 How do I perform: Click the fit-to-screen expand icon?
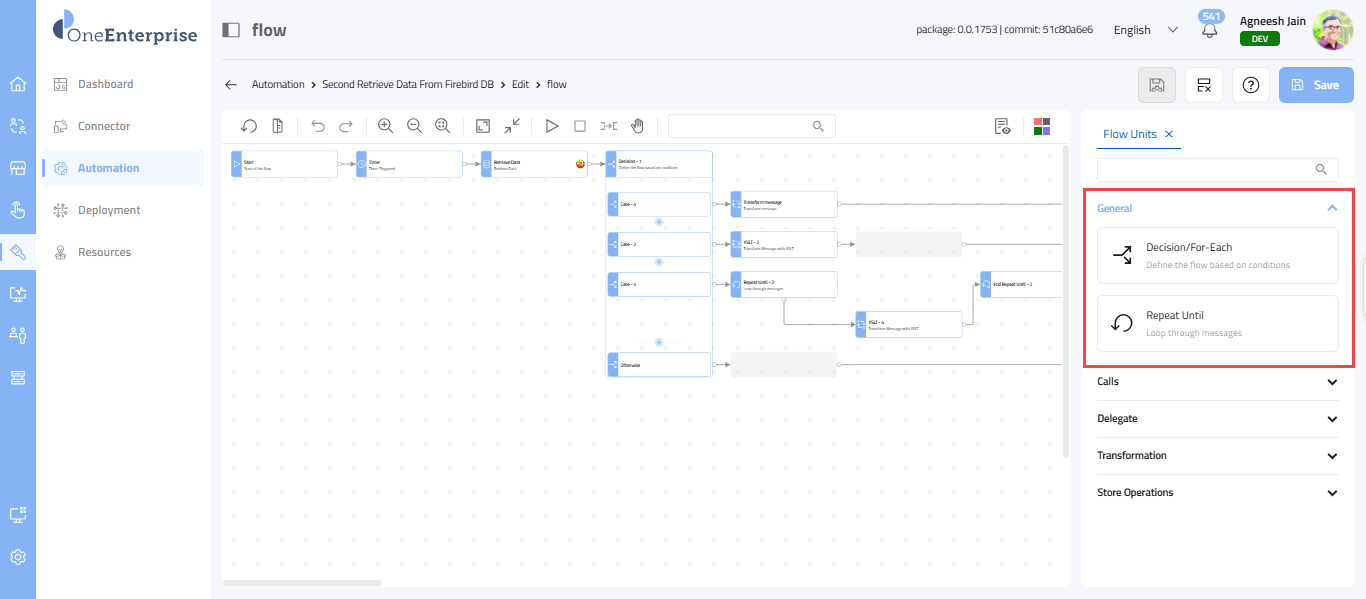[483, 126]
